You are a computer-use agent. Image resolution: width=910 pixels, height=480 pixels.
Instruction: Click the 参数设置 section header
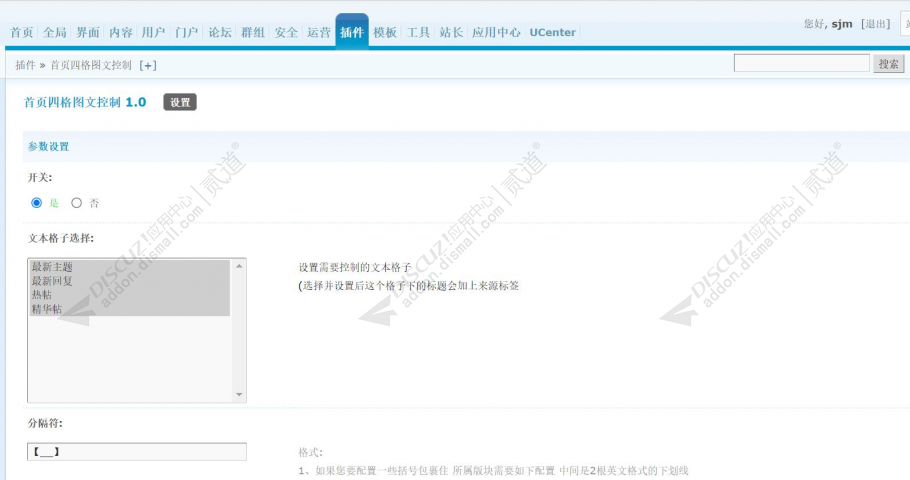coord(49,146)
